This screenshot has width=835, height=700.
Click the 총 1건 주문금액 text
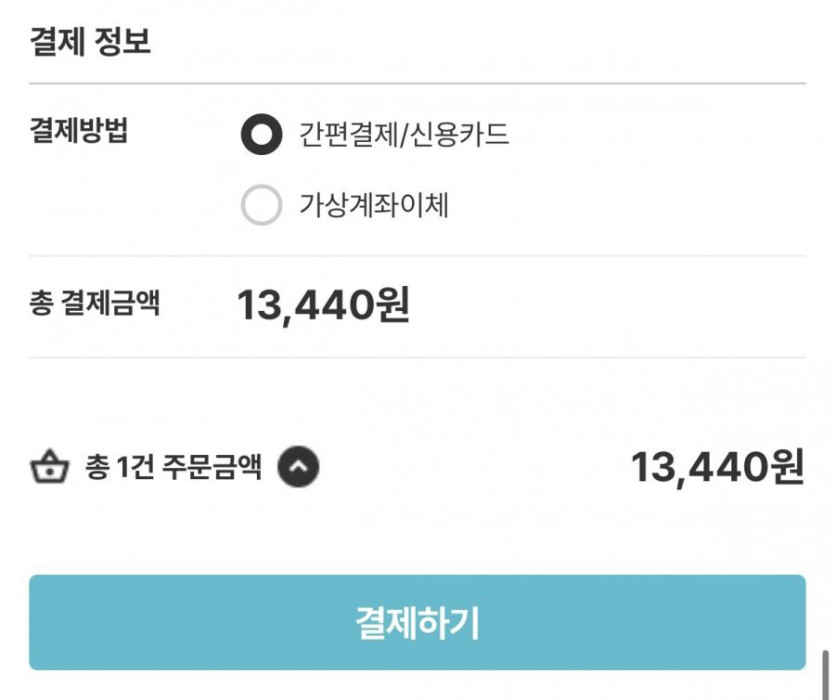174,467
